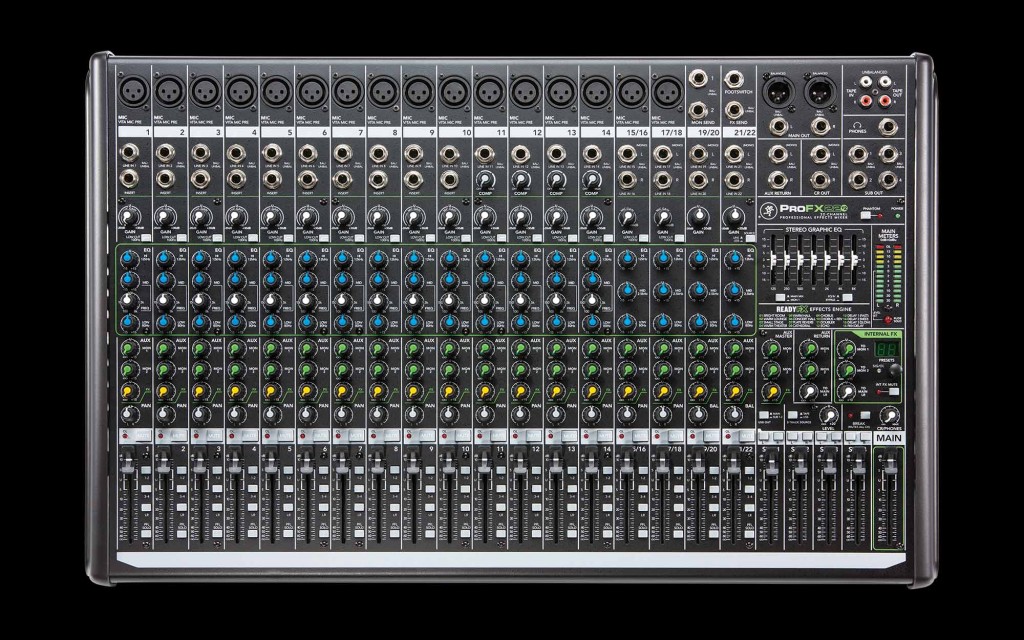Enable the PHANTOM power switch
Screen dimensions: 1024x640
(x=866, y=214)
